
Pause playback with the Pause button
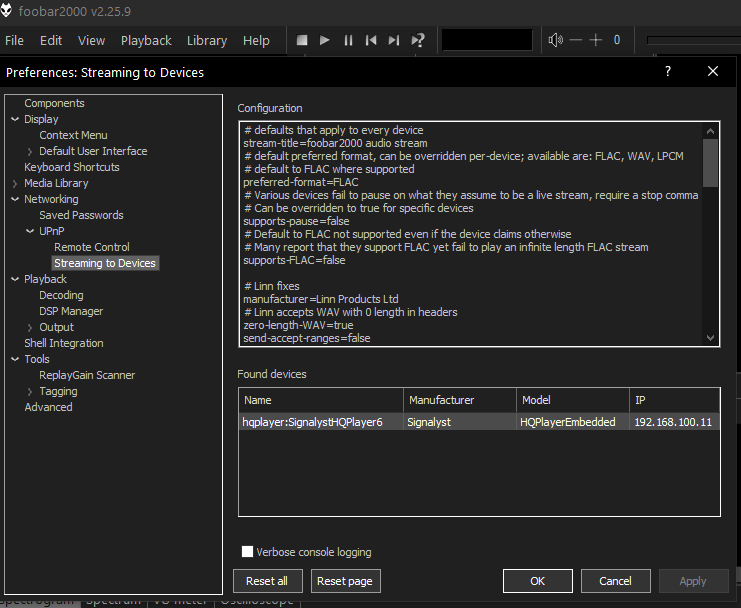point(348,41)
